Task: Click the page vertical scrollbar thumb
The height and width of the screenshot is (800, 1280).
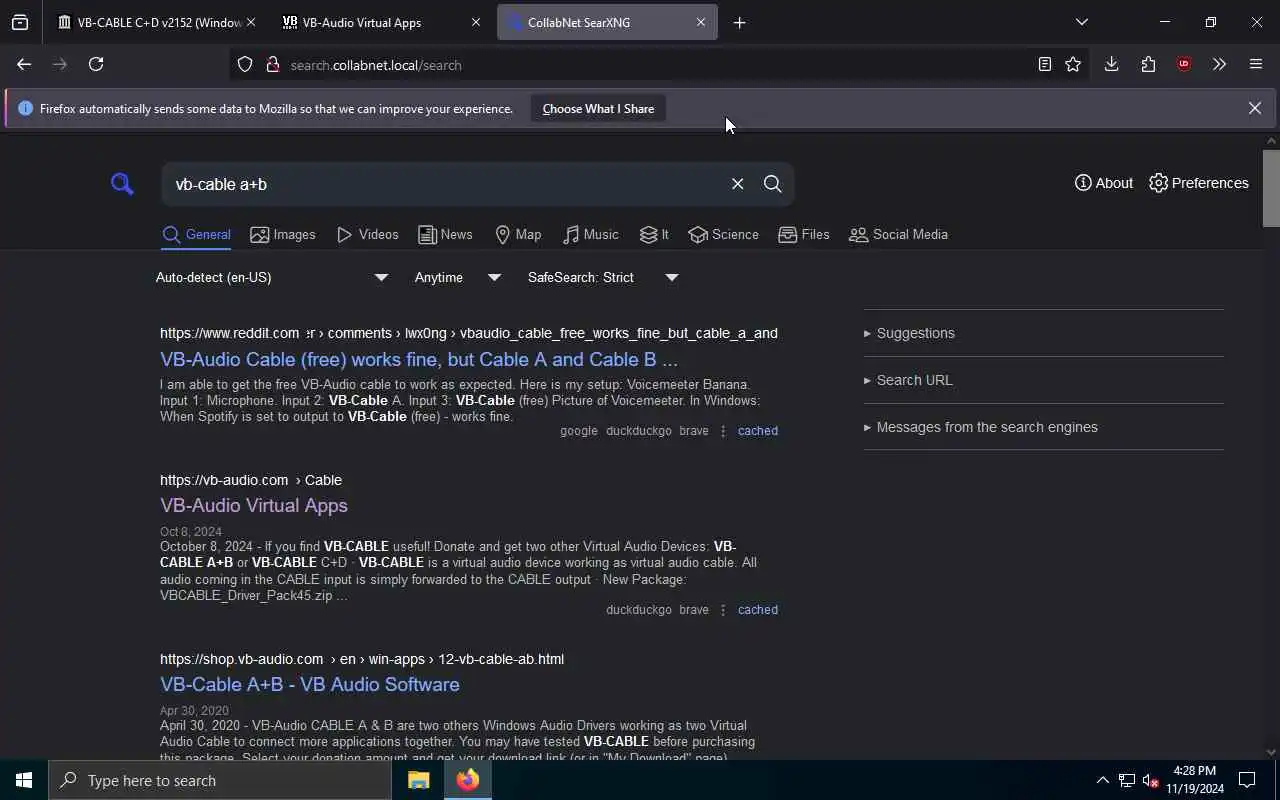Action: point(1271,188)
